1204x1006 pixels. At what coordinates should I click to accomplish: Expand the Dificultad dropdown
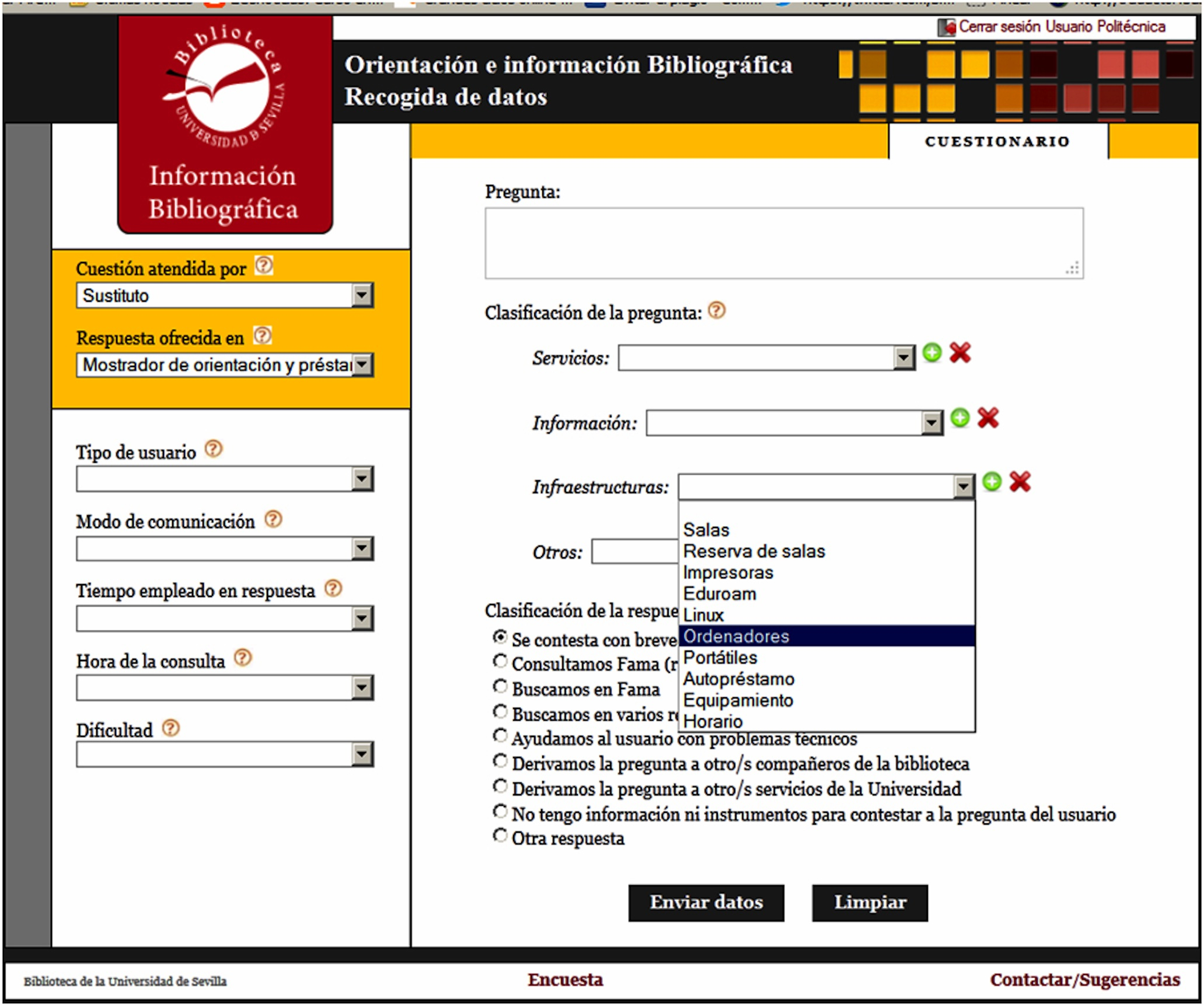tap(225, 755)
